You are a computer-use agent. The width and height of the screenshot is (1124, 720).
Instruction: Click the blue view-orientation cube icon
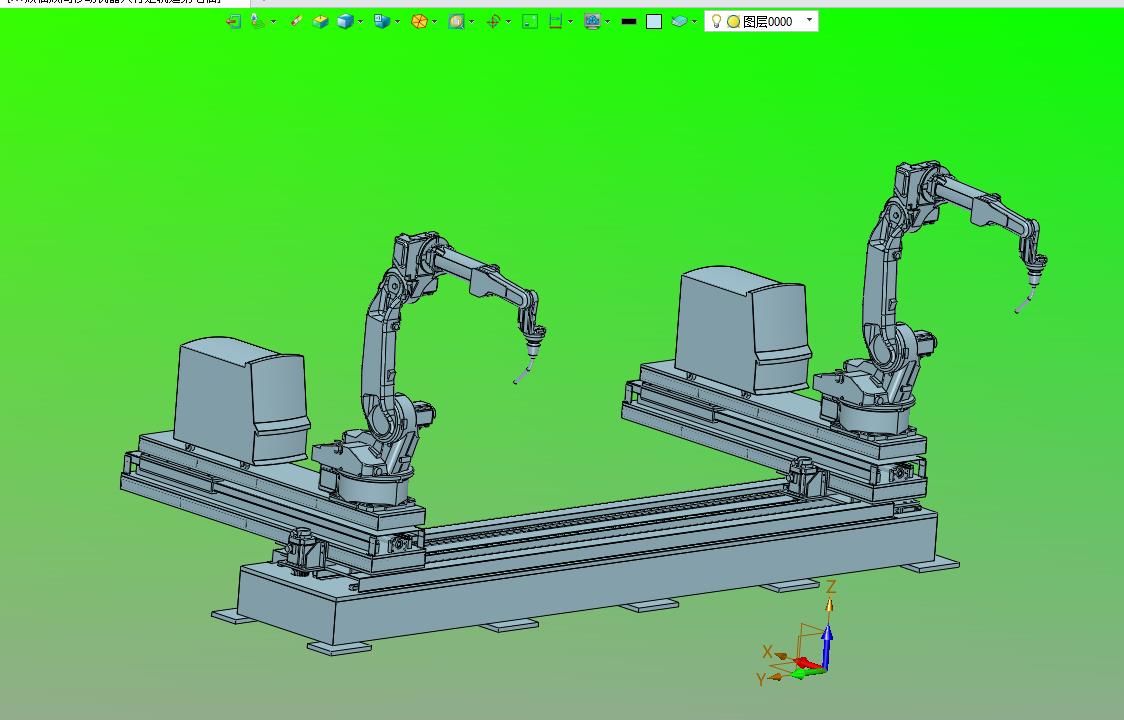click(382, 22)
